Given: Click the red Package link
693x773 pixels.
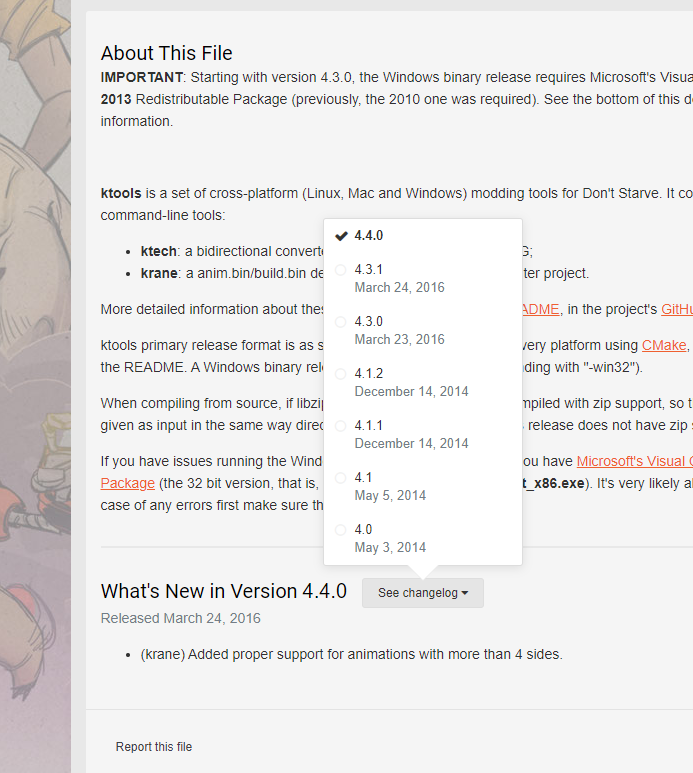Looking at the screenshot, I should tap(127, 483).
